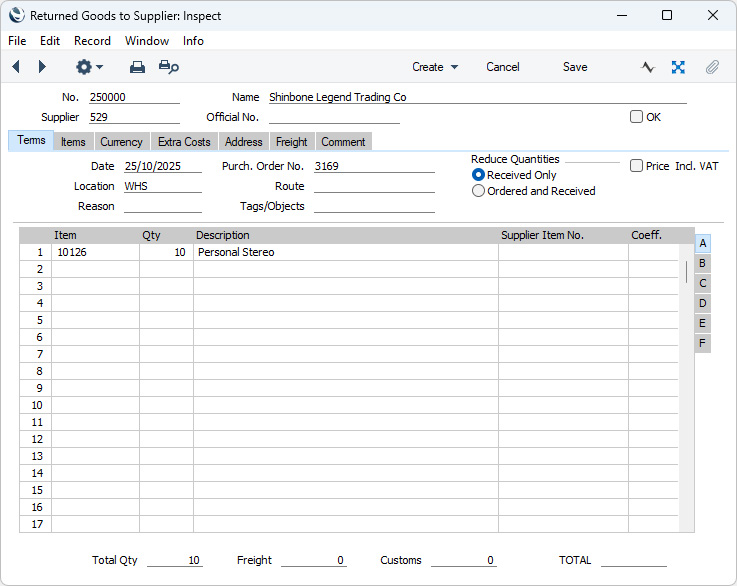Open print preview icon
Viewport: 737px width, 586px height.
click(x=169, y=67)
